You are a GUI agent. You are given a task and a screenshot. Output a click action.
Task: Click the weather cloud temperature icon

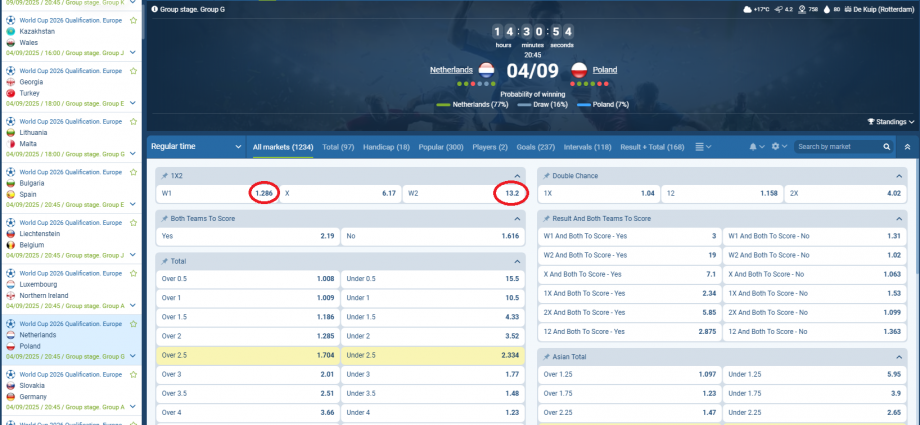pos(748,9)
